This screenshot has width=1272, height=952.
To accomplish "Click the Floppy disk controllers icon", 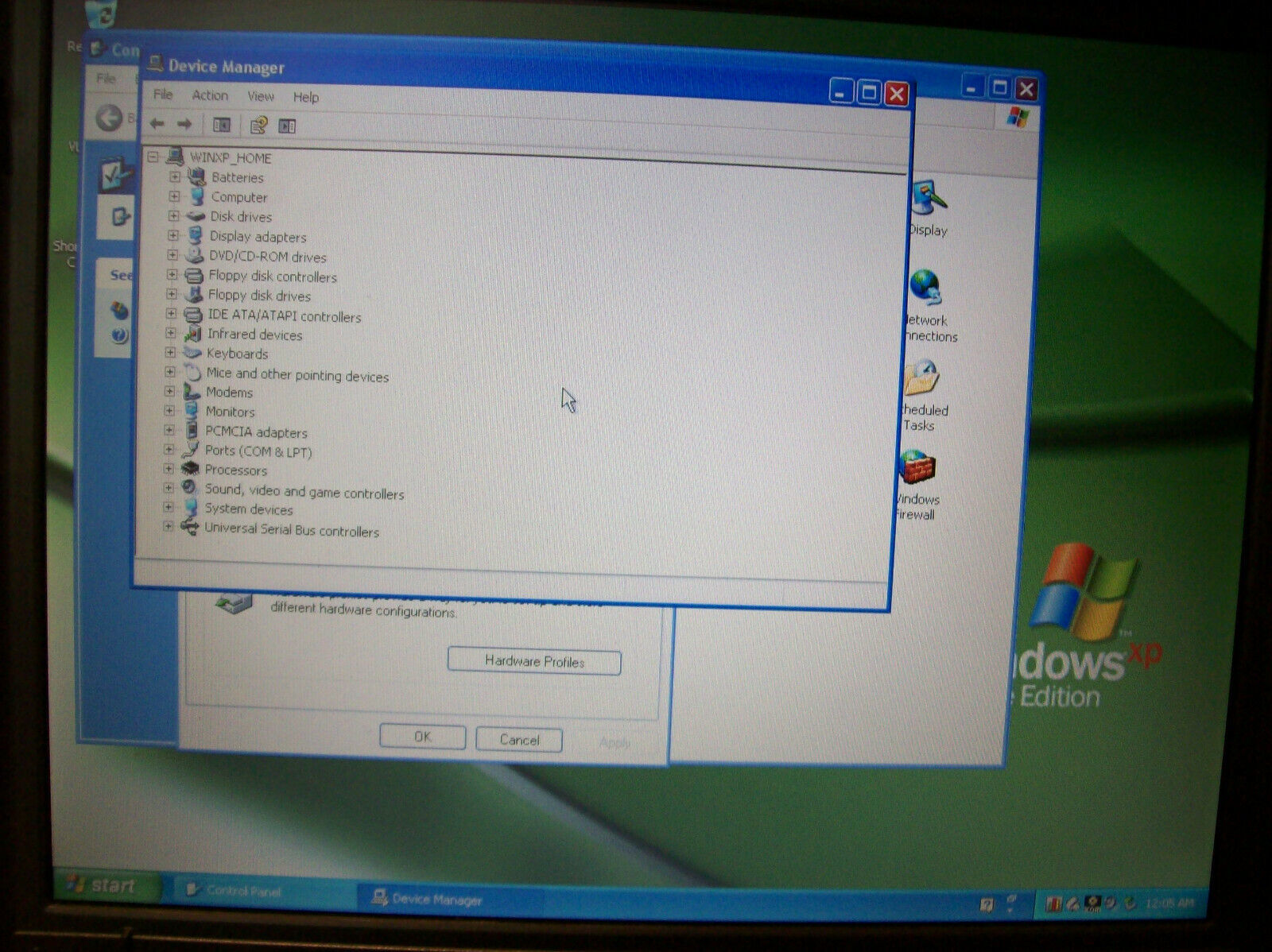I will (x=194, y=276).
